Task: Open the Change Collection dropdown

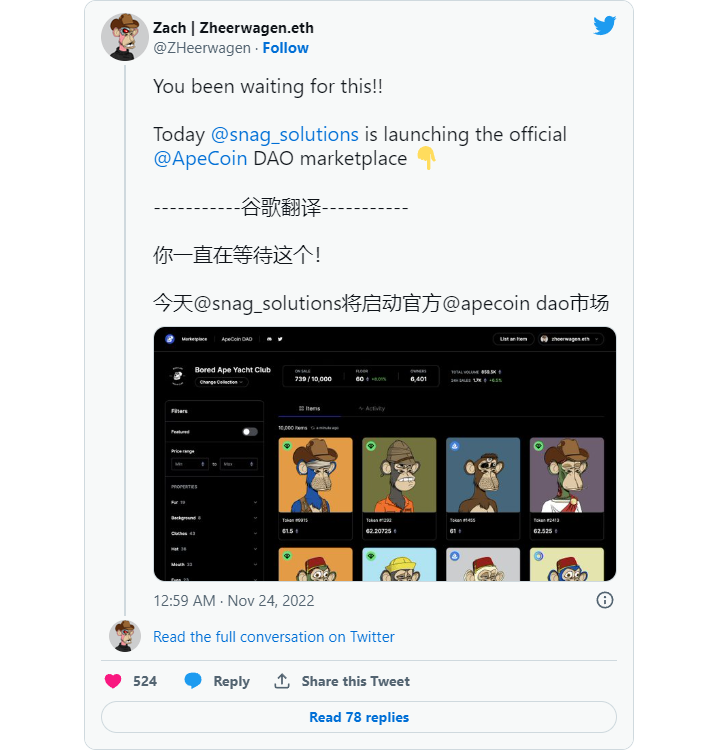Action: 221,382
